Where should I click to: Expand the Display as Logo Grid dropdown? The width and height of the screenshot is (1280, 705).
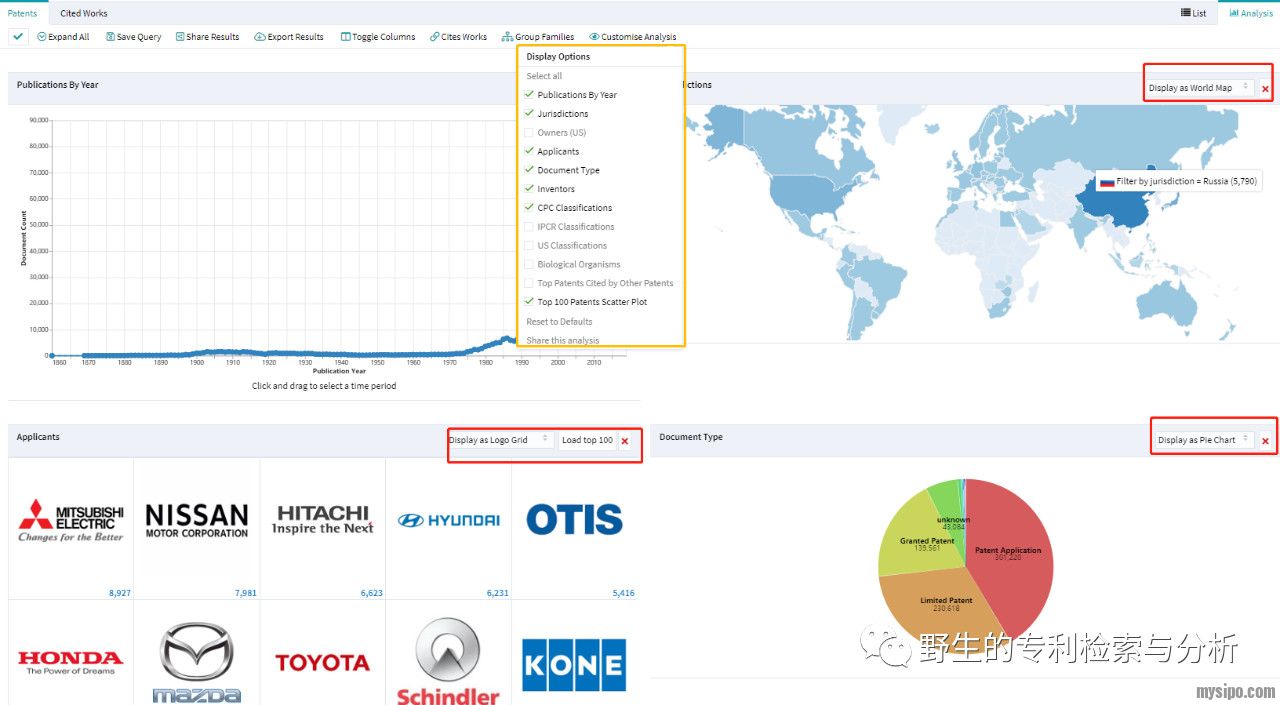point(499,440)
